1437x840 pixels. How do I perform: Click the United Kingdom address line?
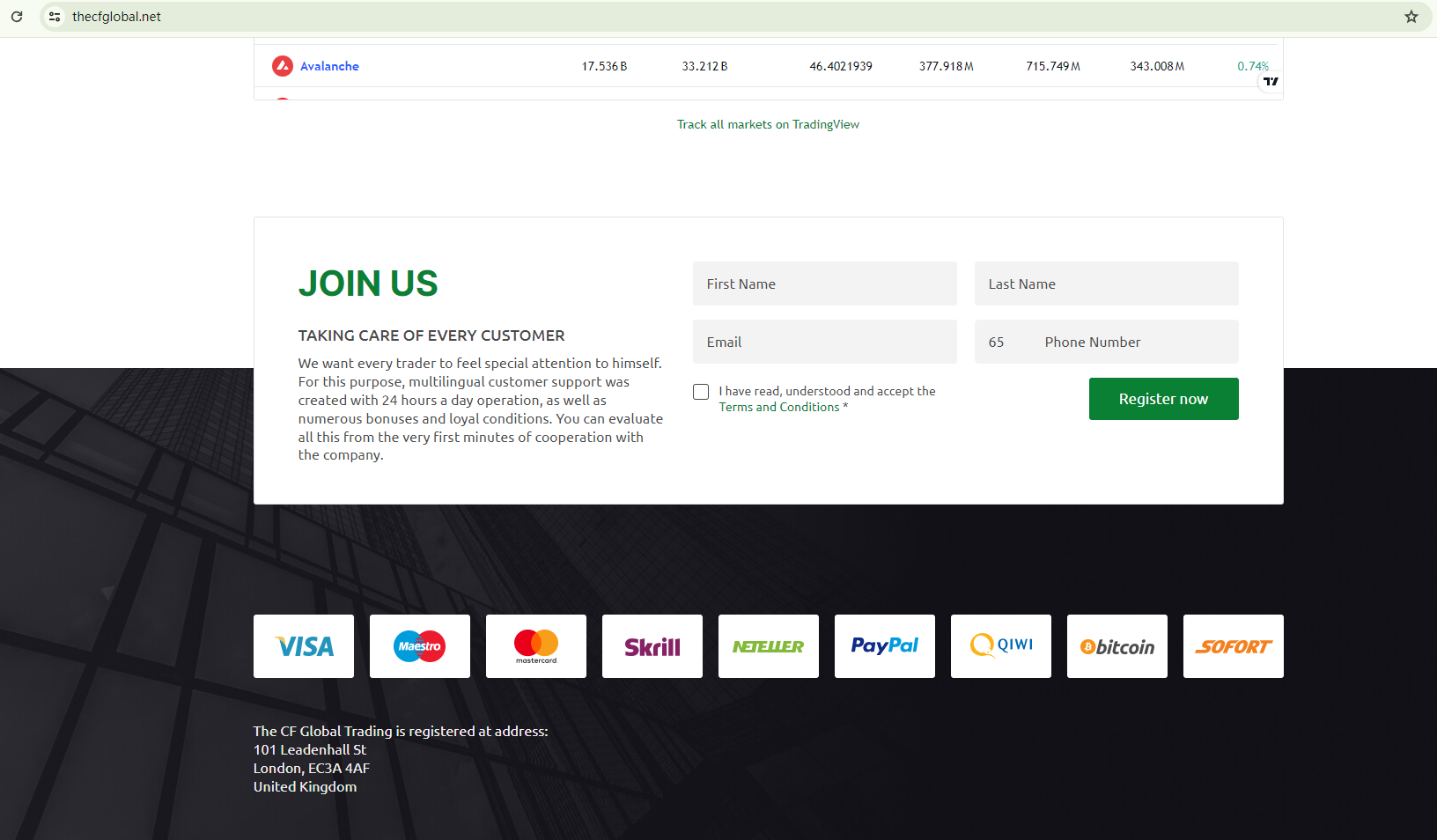[x=306, y=786]
